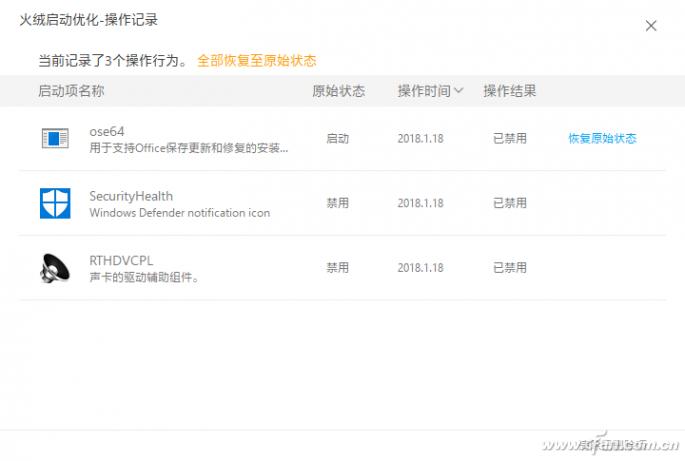Select the SecurityHealth item name

[131, 196]
